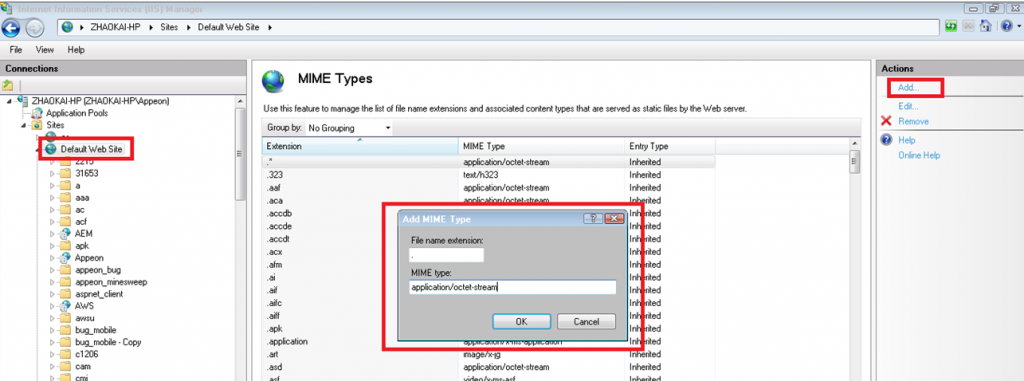Click the Connections tree vertical scrollbar
Viewport: 1024px width, 381px height.
point(239,154)
